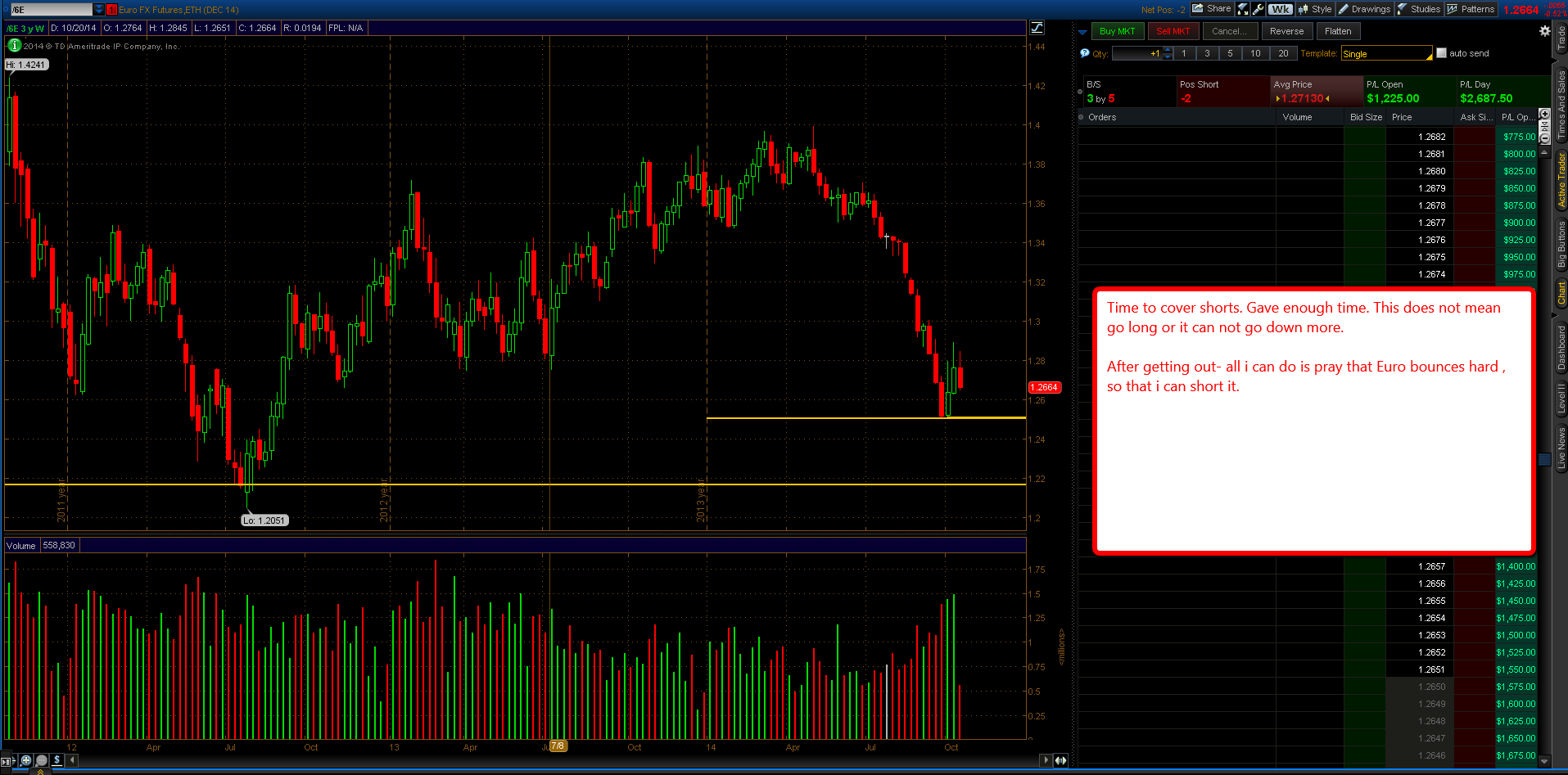This screenshot has width=1568, height=775.
Task: Open the Patterns menu
Action: (x=1471, y=9)
